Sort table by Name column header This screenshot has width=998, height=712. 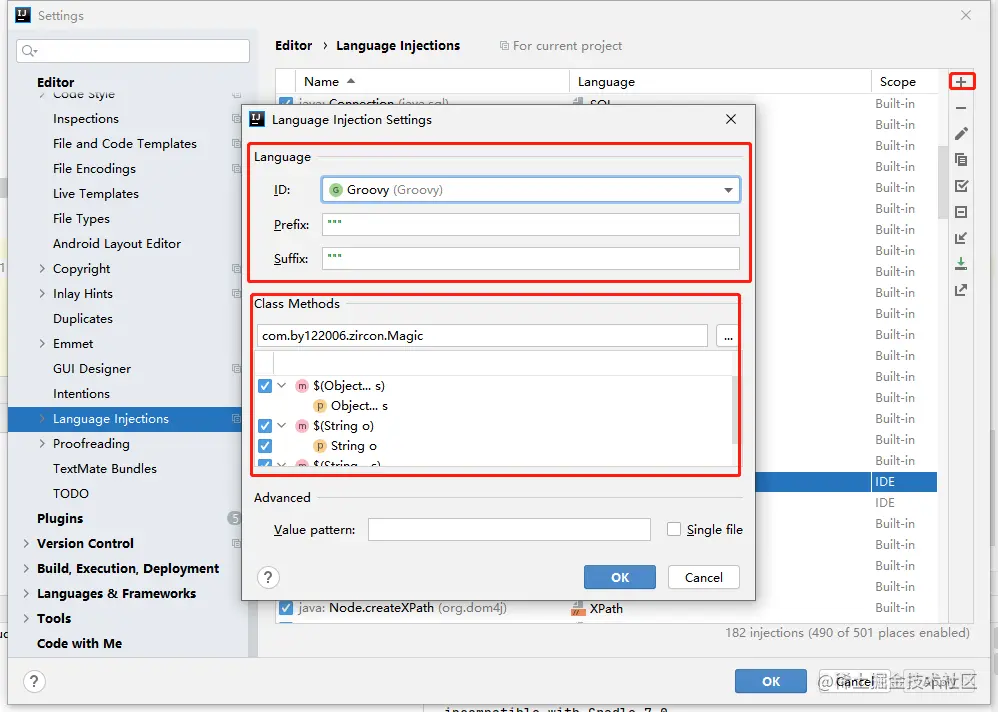(x=432, y=81)
